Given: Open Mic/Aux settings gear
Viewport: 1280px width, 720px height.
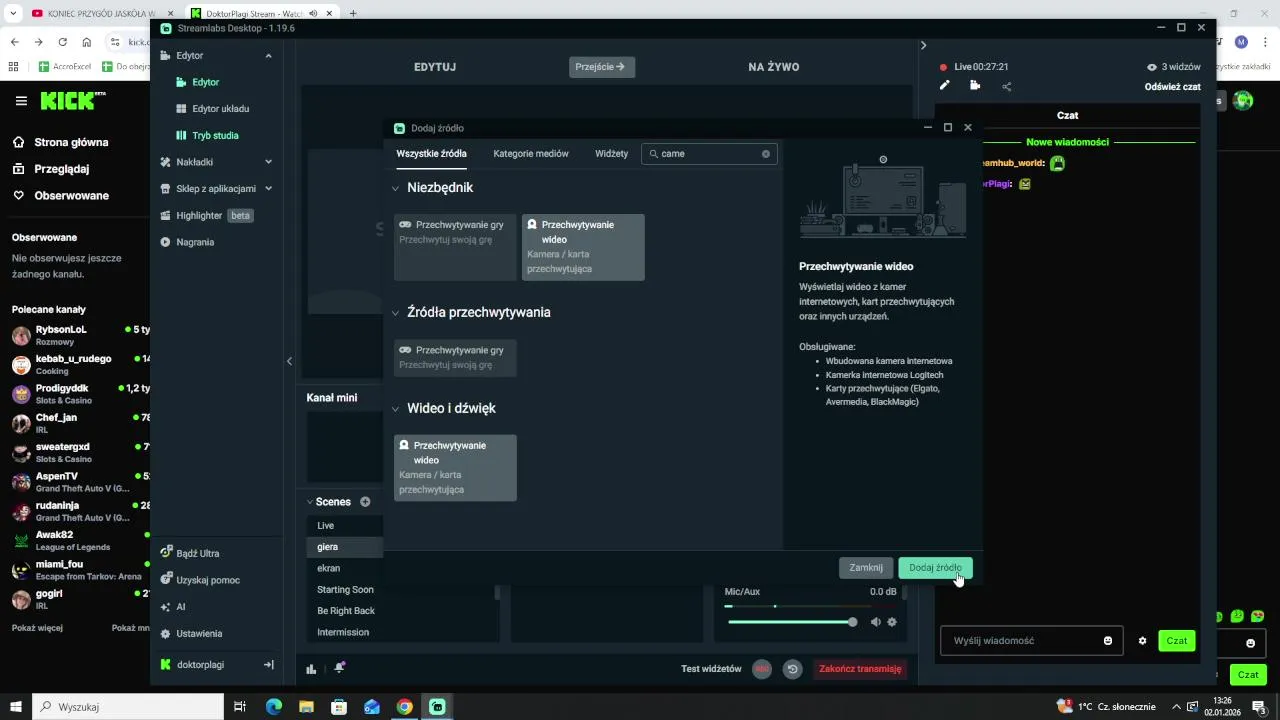Looking at the screenshot, I should 892,622.
